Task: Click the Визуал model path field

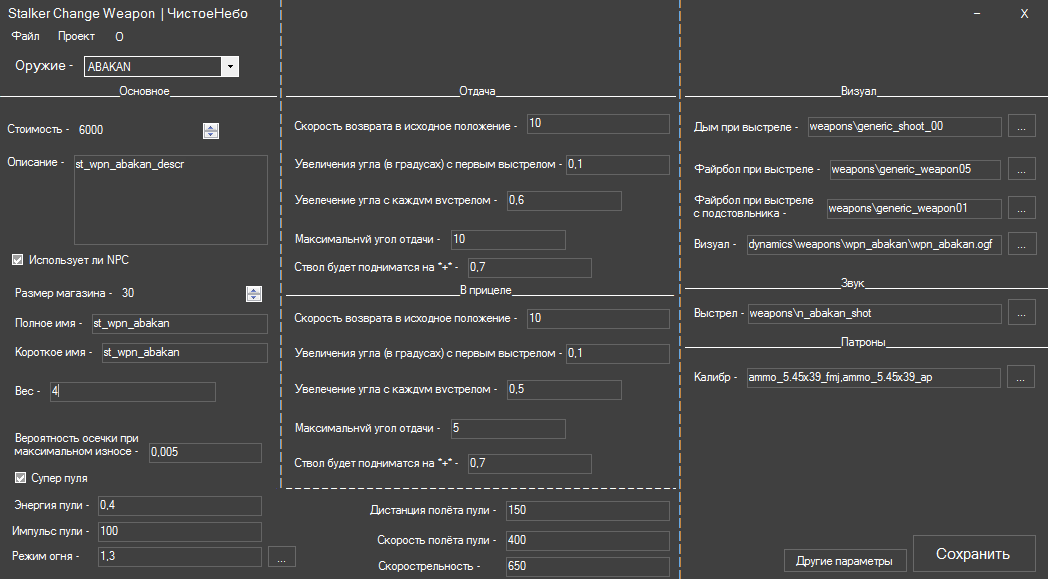Action: (x=874, y=245)
